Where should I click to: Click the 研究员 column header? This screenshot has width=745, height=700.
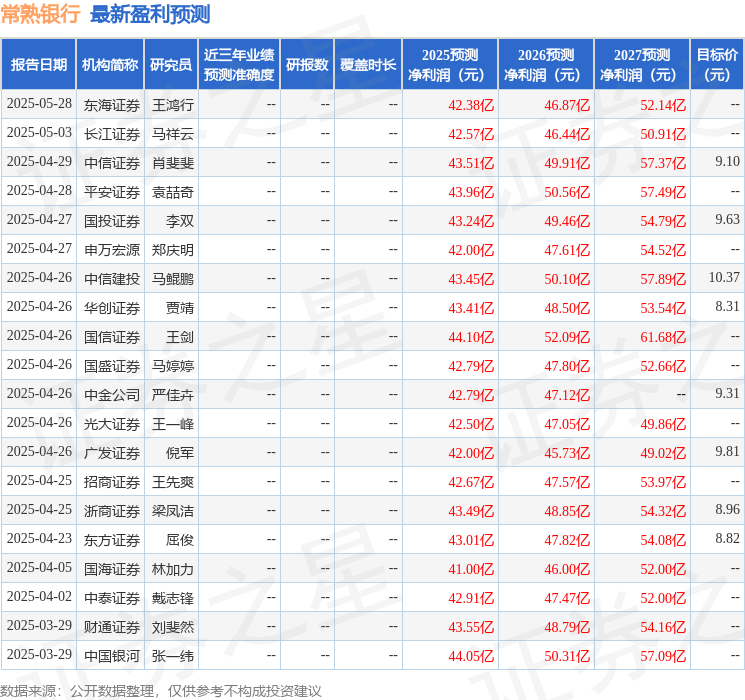point(171,65)
